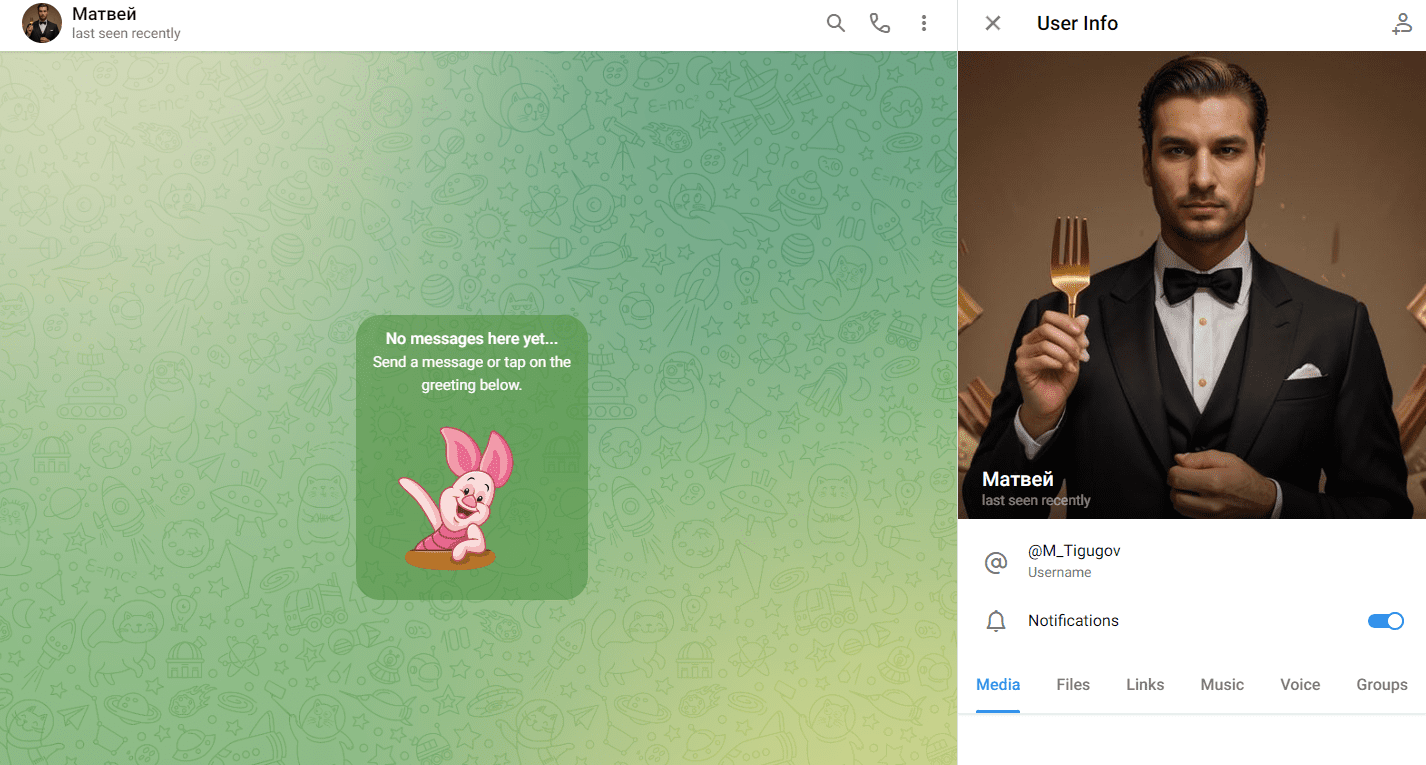The image size is (1426, 765).
Task: Open the three-dot more actions menu
Action: (924, 23)
